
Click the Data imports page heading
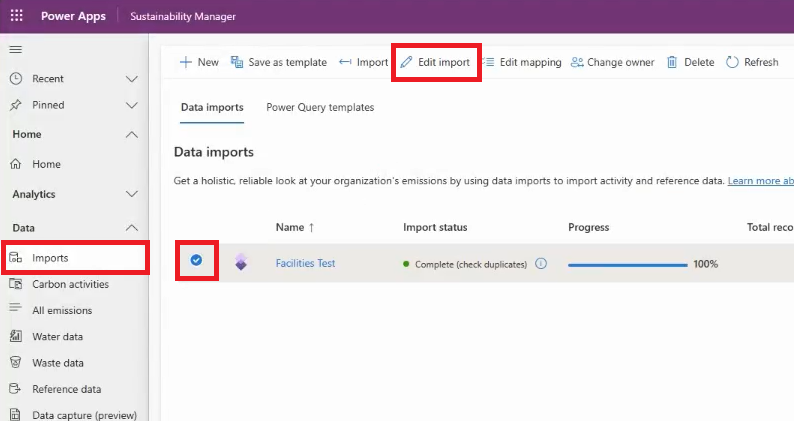[x=214, y=152]
